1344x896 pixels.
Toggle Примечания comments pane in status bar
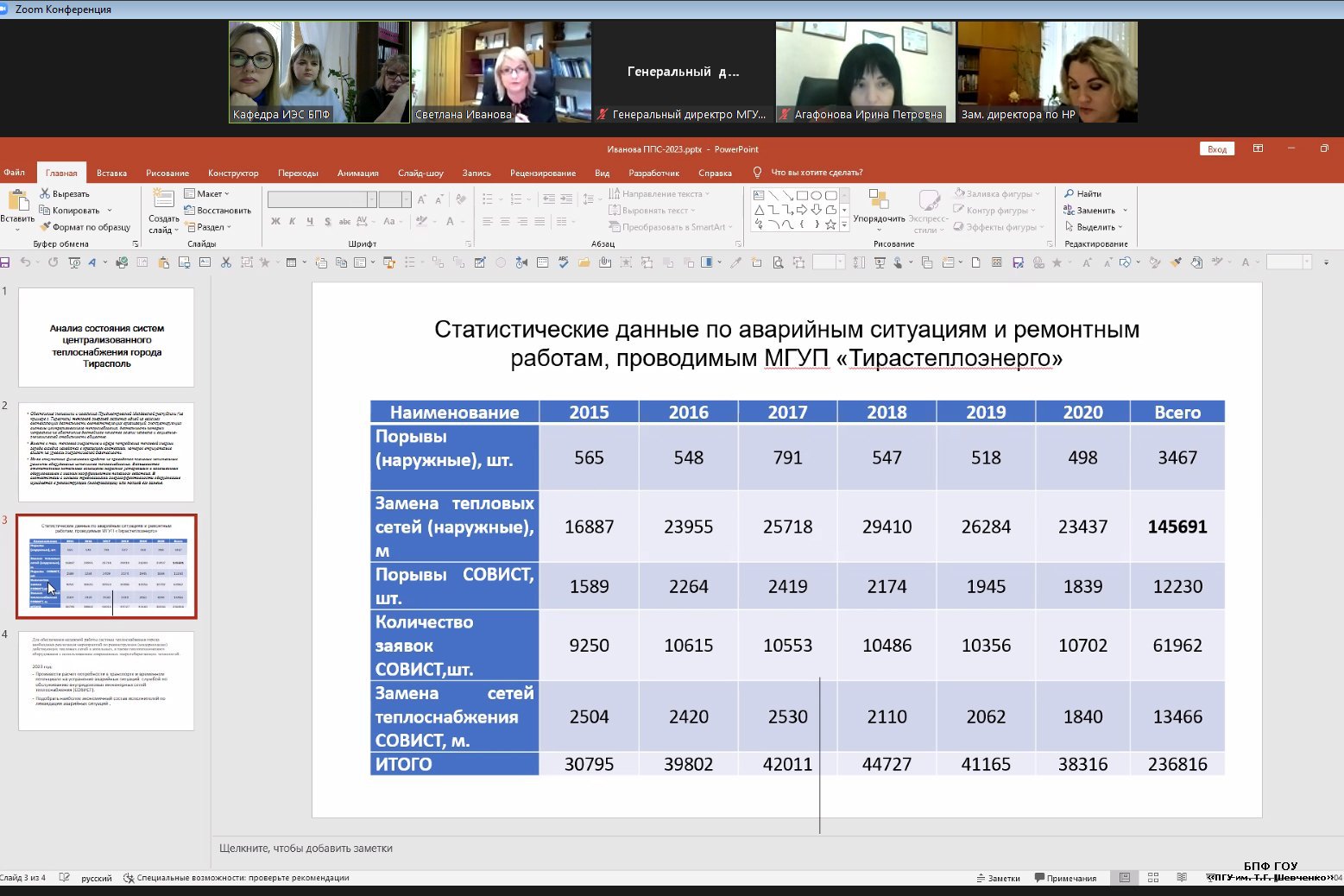(1065, 878)
